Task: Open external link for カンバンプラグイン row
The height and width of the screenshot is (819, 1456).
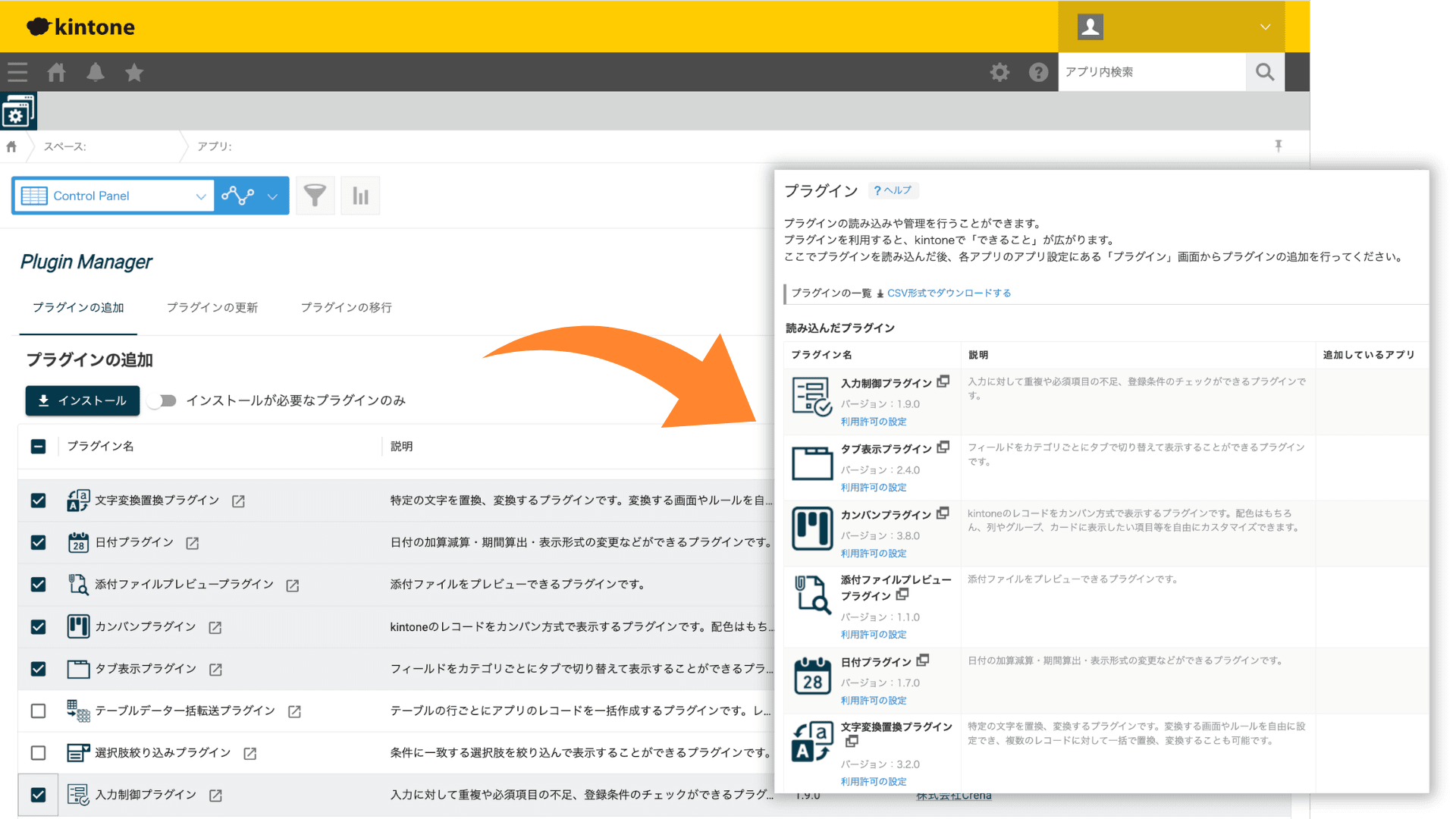Action: [x=215, y=628]
